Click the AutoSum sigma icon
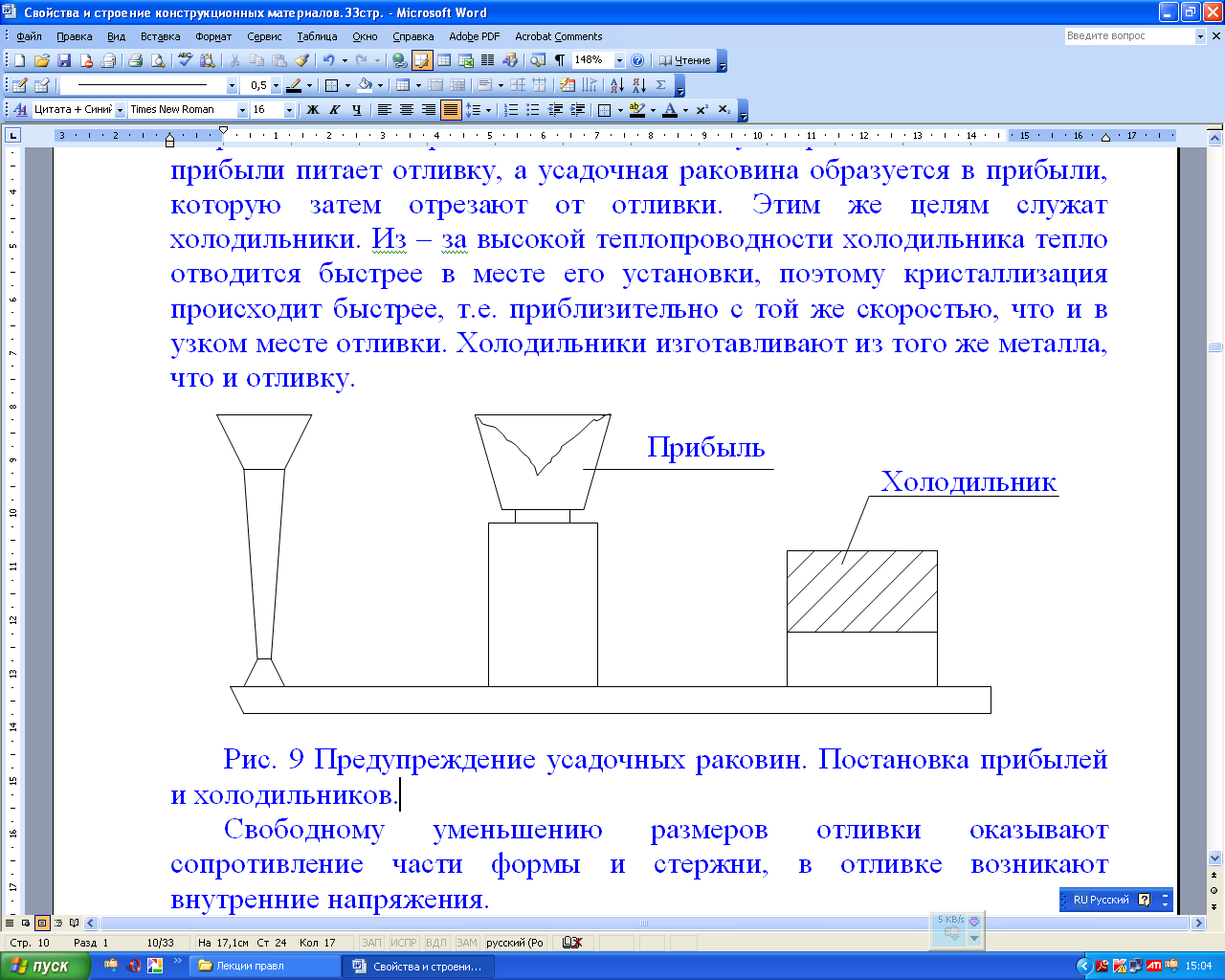The image size is (1225, 980). 660,85
